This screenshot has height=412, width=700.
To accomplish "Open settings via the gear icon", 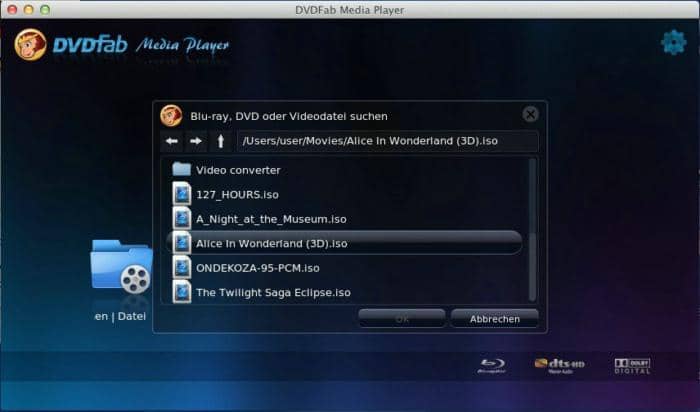I will pos(673,43).
